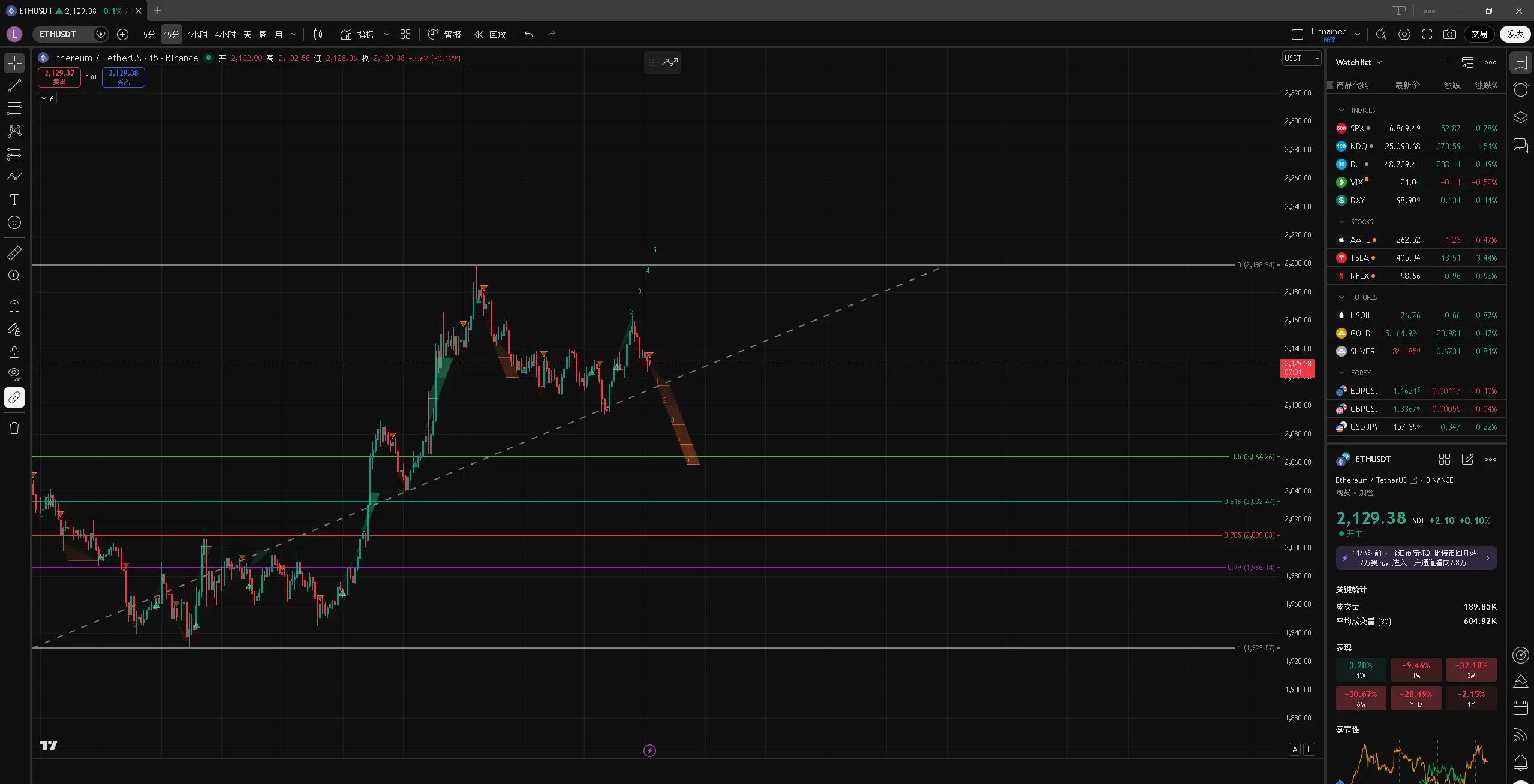The width and height of the screenshot is (1534, 784).
Task: Switch to the 1小时 timeframe
Action: (x=197, y=34)
